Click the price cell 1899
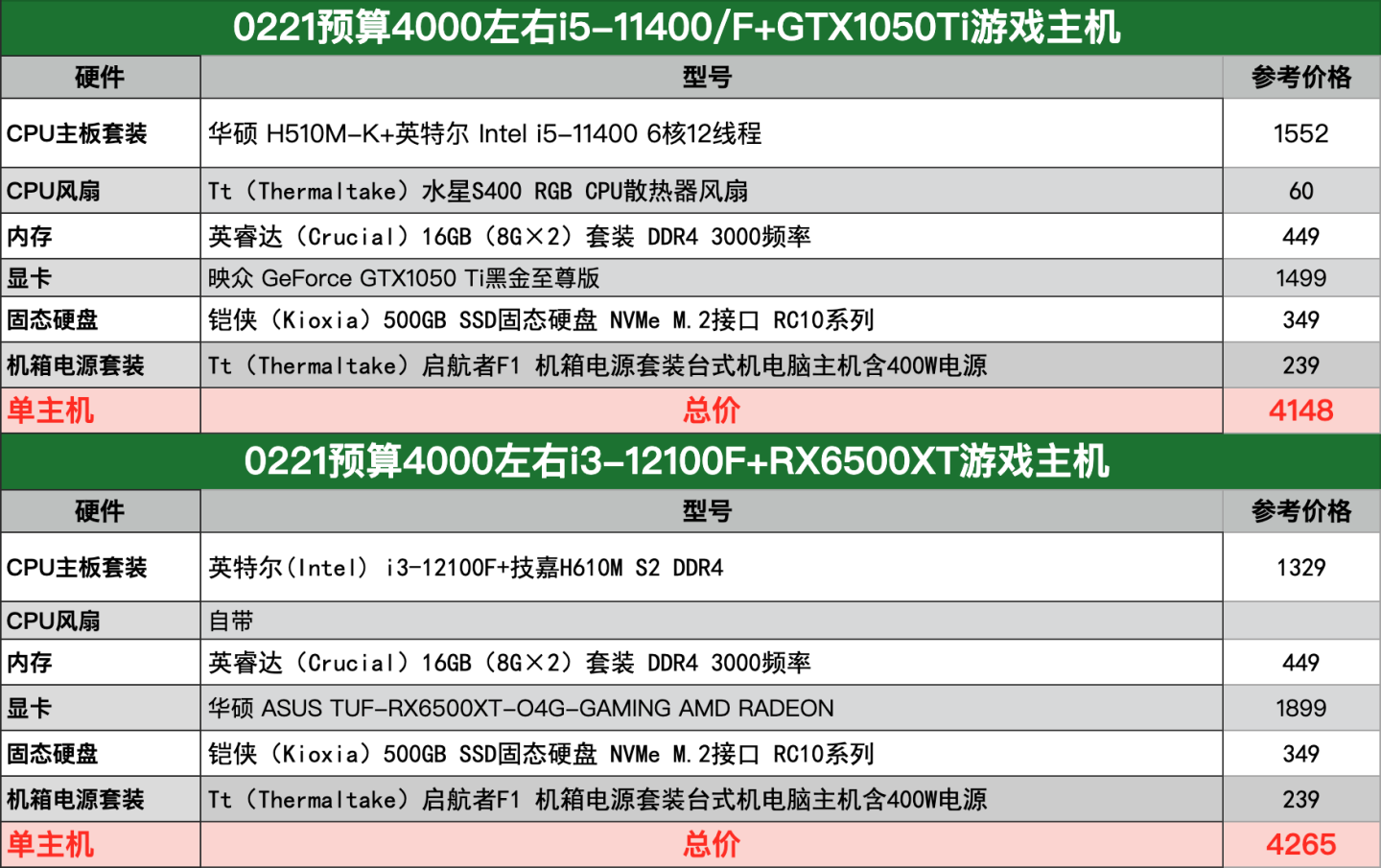Viewport: 1381px width, 868px height. [1301, 708]
